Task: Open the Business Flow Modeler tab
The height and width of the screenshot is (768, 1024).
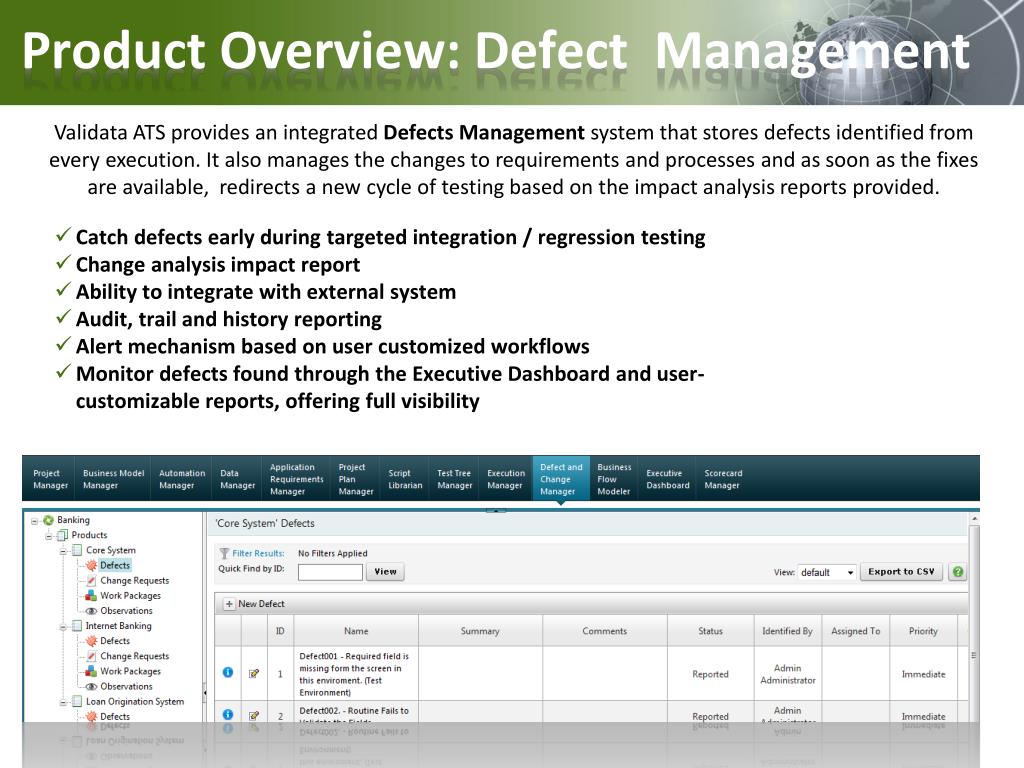Action: point(614,479)
